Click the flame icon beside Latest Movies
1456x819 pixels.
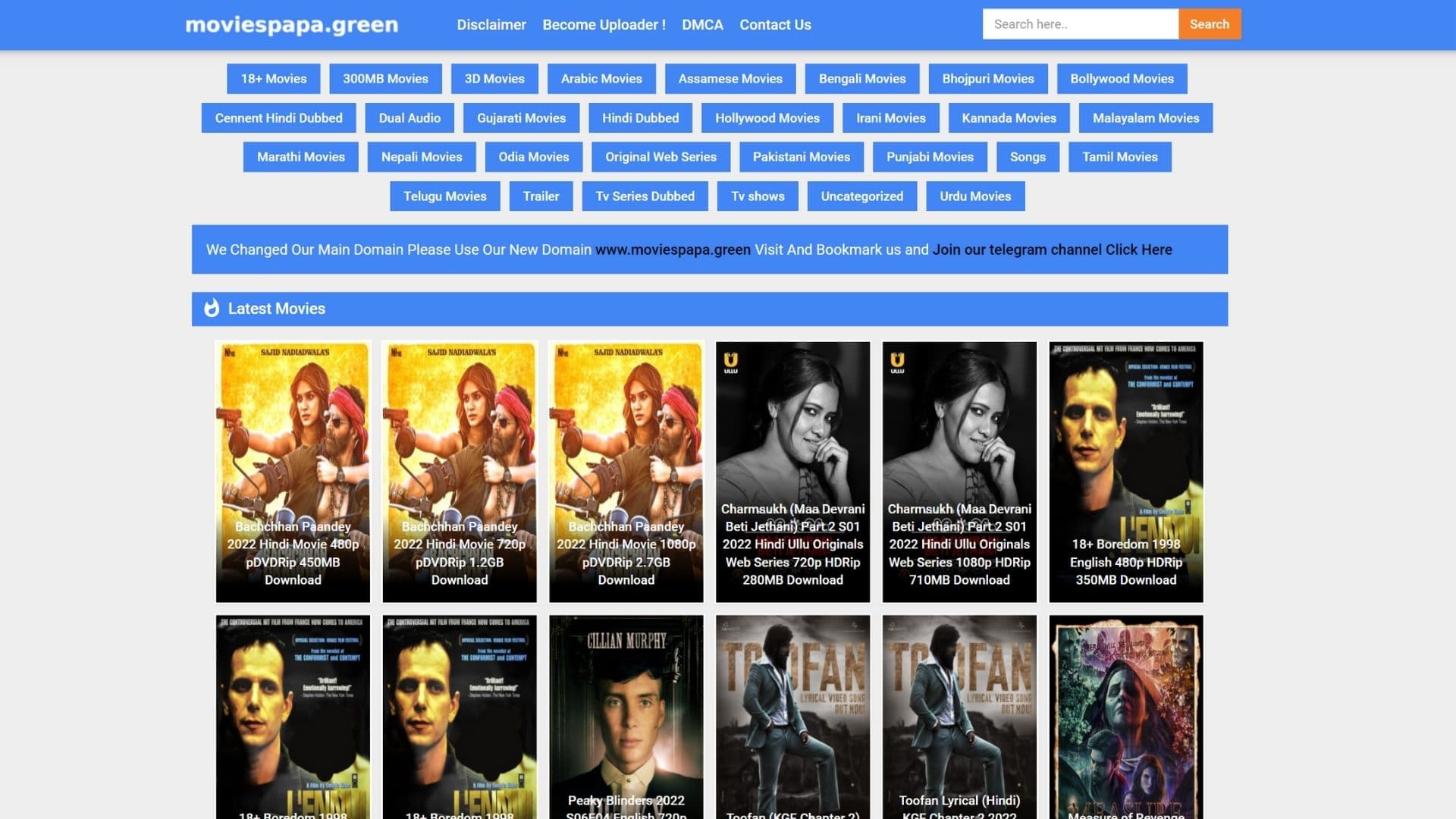212,308
